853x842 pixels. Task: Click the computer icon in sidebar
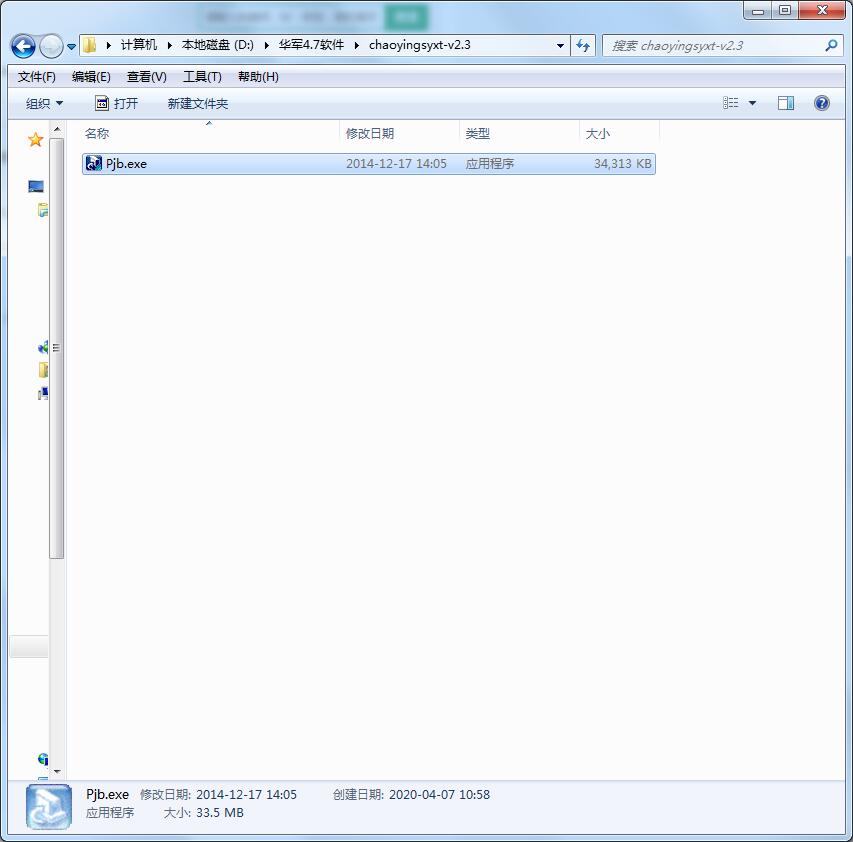(43, 393)
